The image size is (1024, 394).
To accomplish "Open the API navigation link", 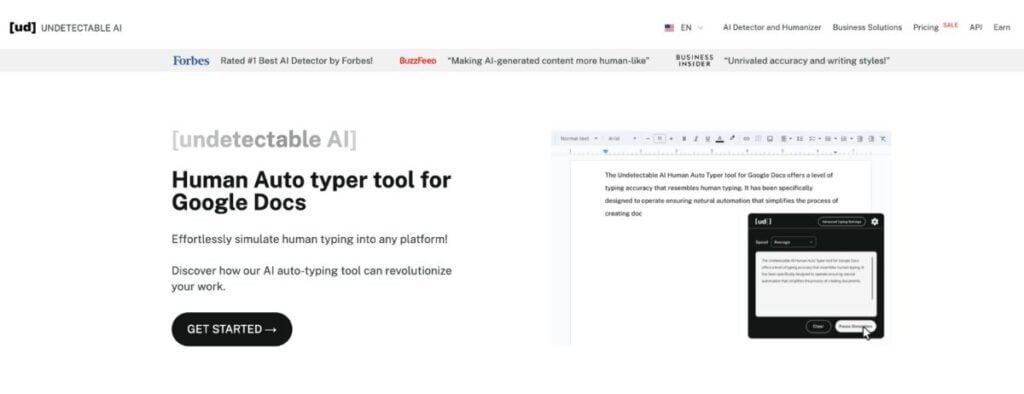I will tap(976, 27).
